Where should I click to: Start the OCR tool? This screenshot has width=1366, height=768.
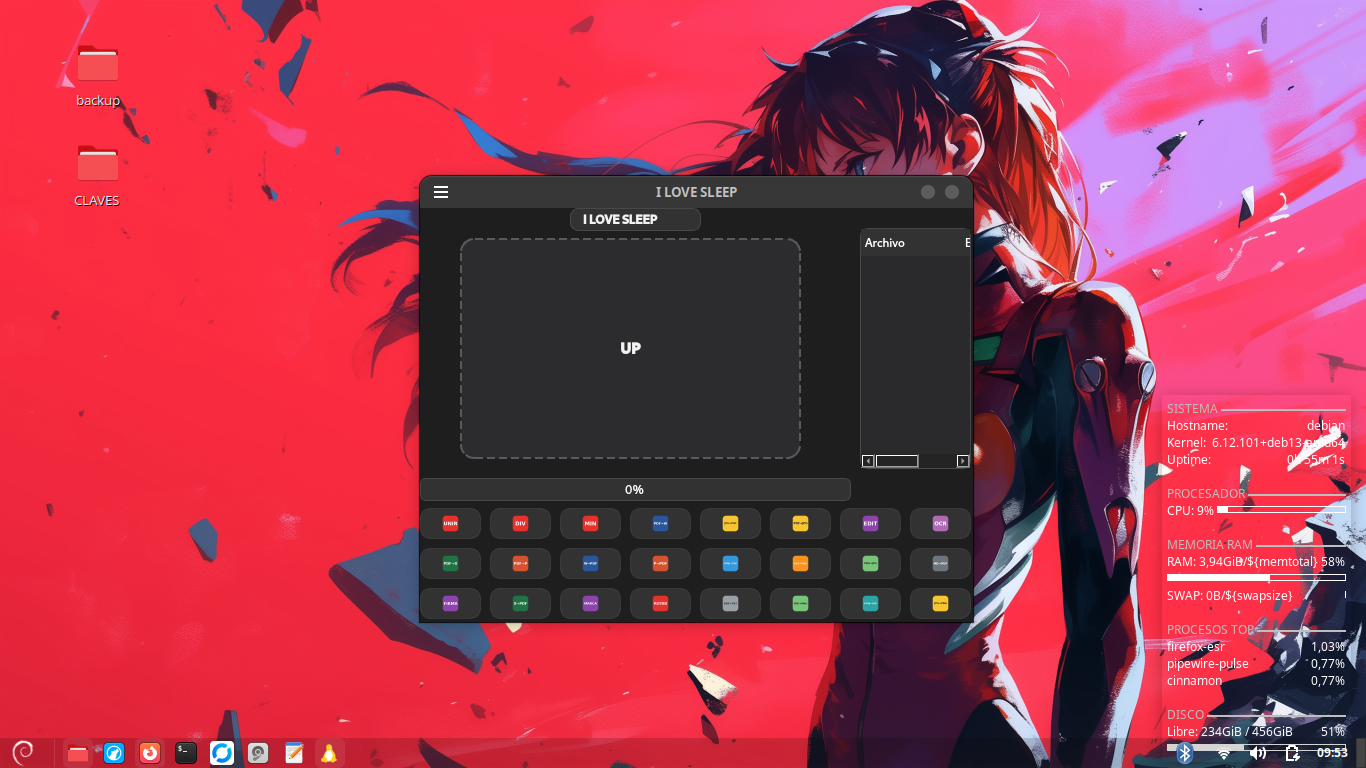tap(940, 523)
